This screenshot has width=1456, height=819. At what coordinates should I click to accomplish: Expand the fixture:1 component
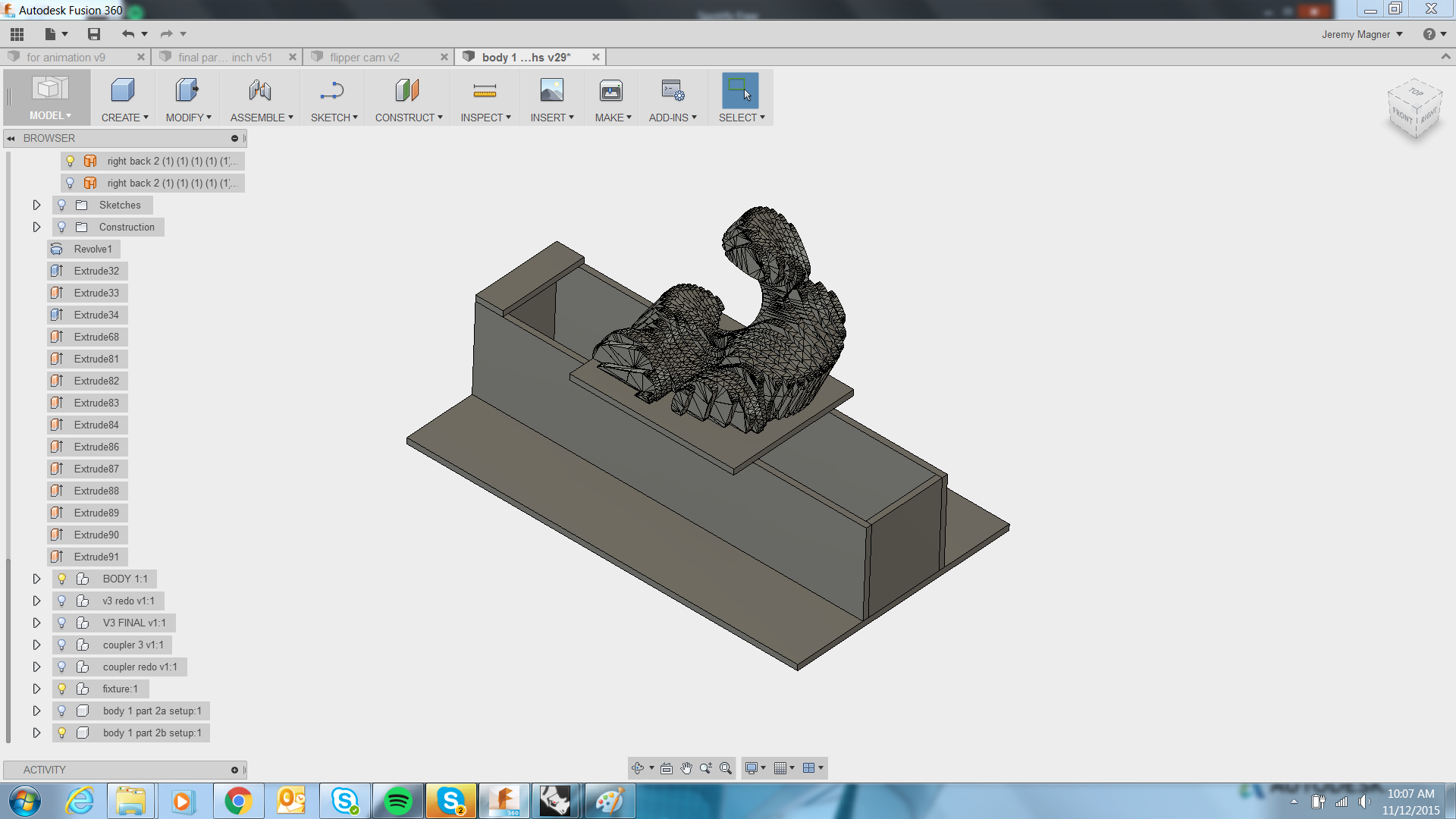pyautogui.click(x=36, y=689)
